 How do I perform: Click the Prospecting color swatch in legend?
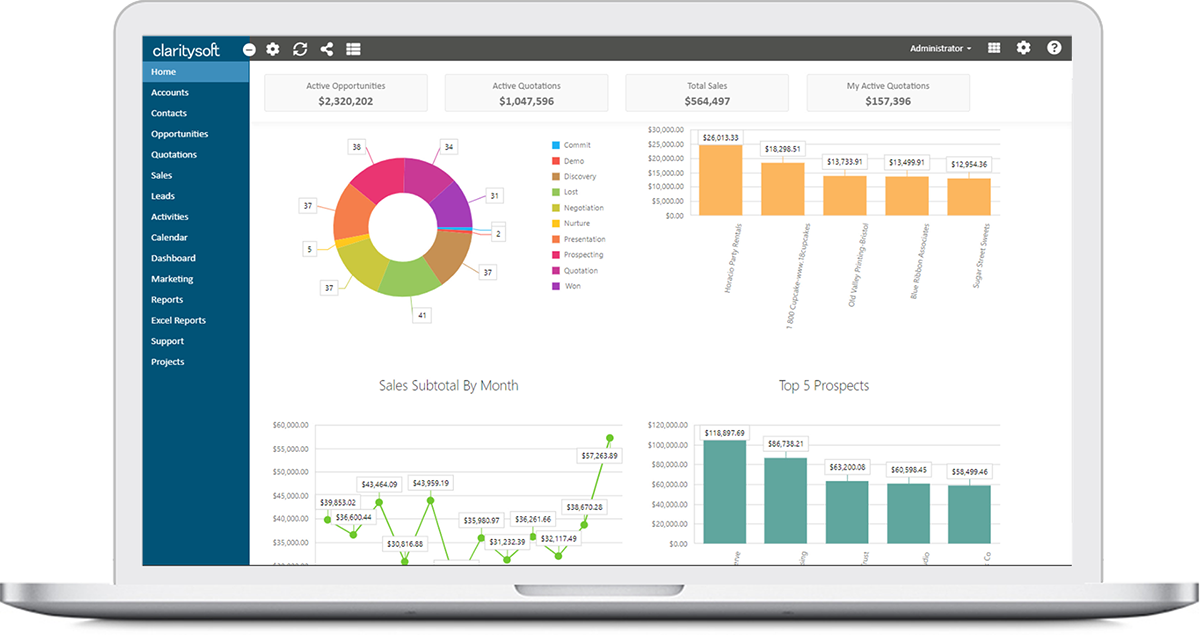click(x=555, y=255)
